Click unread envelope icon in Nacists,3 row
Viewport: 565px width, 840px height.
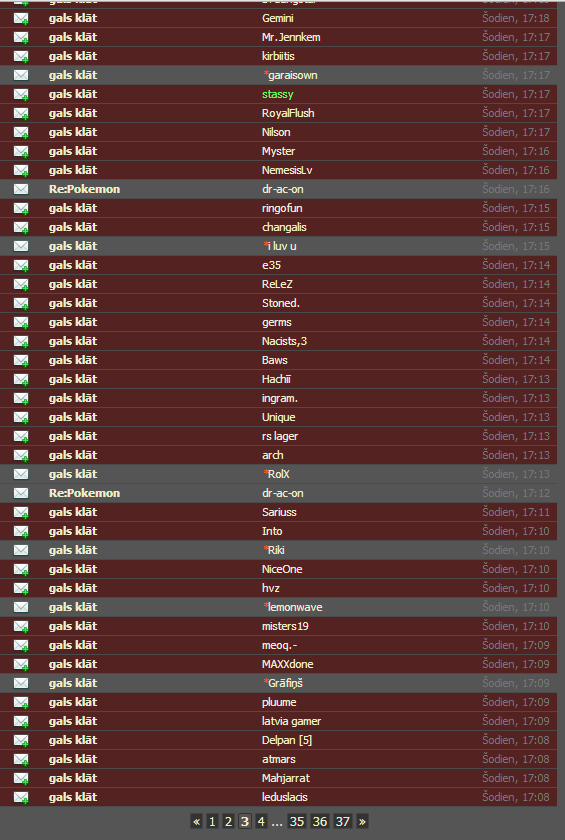click(x=21, y=342)
